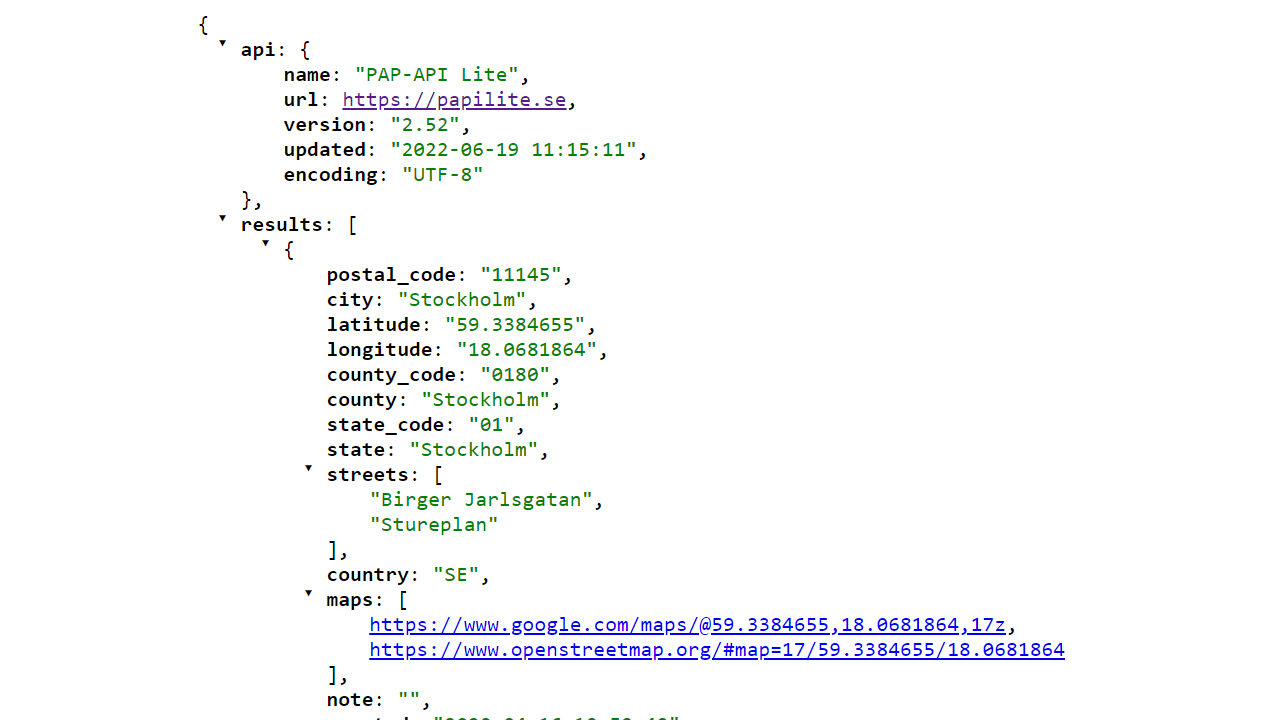Click the postal_code key label
1280x720 pixels.
point(391,275)
